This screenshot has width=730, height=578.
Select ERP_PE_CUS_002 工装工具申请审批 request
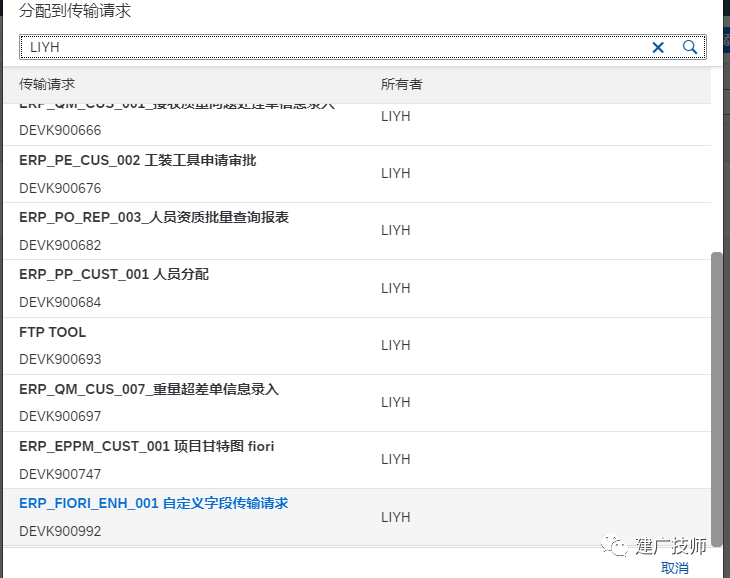coord(138,161)
